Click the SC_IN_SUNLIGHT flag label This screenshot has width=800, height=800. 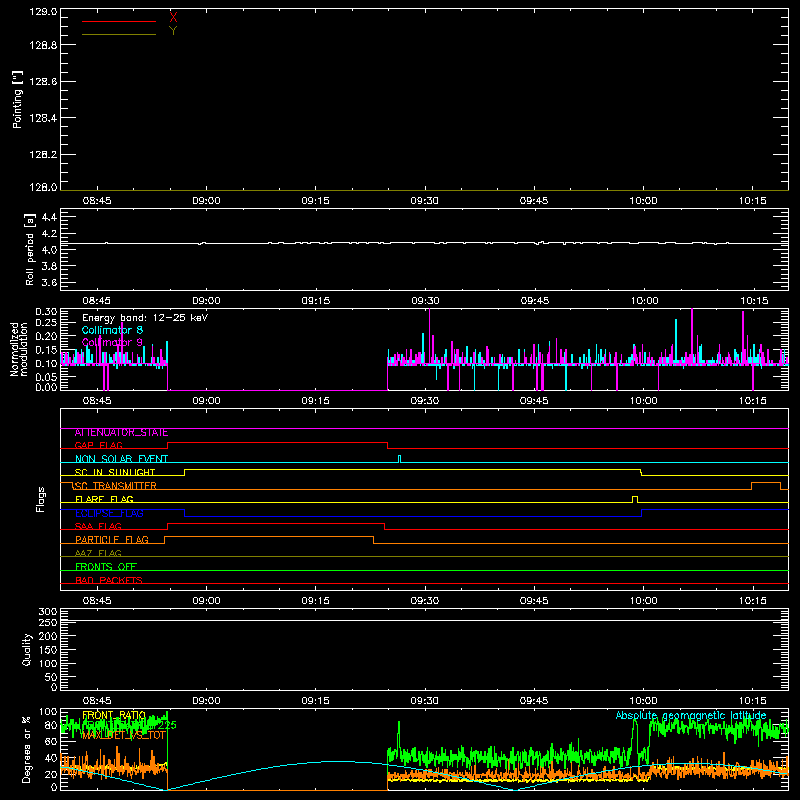(x=115, y=472)
